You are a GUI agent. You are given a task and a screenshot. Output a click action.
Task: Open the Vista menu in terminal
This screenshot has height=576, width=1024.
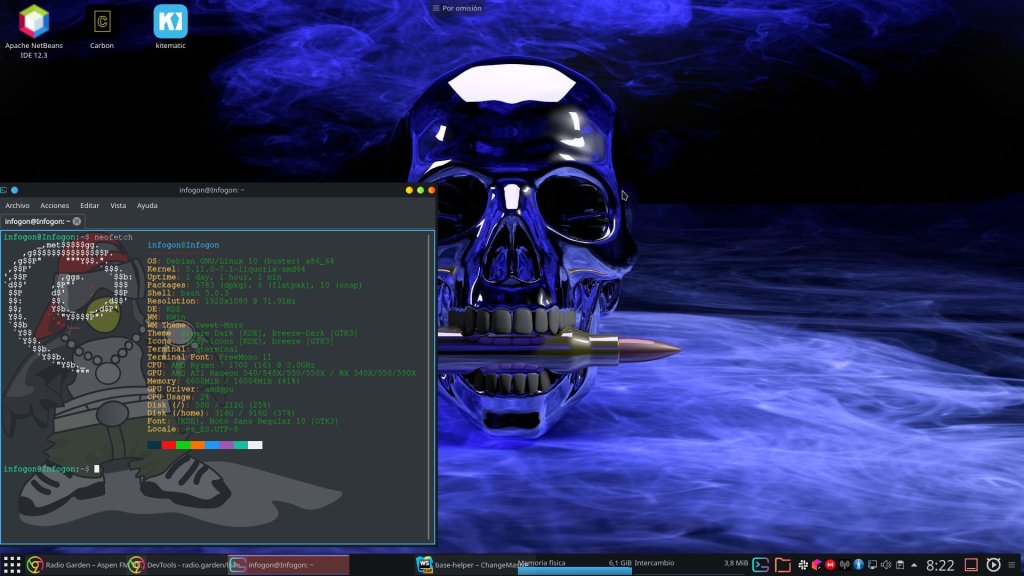coord(118,205)
